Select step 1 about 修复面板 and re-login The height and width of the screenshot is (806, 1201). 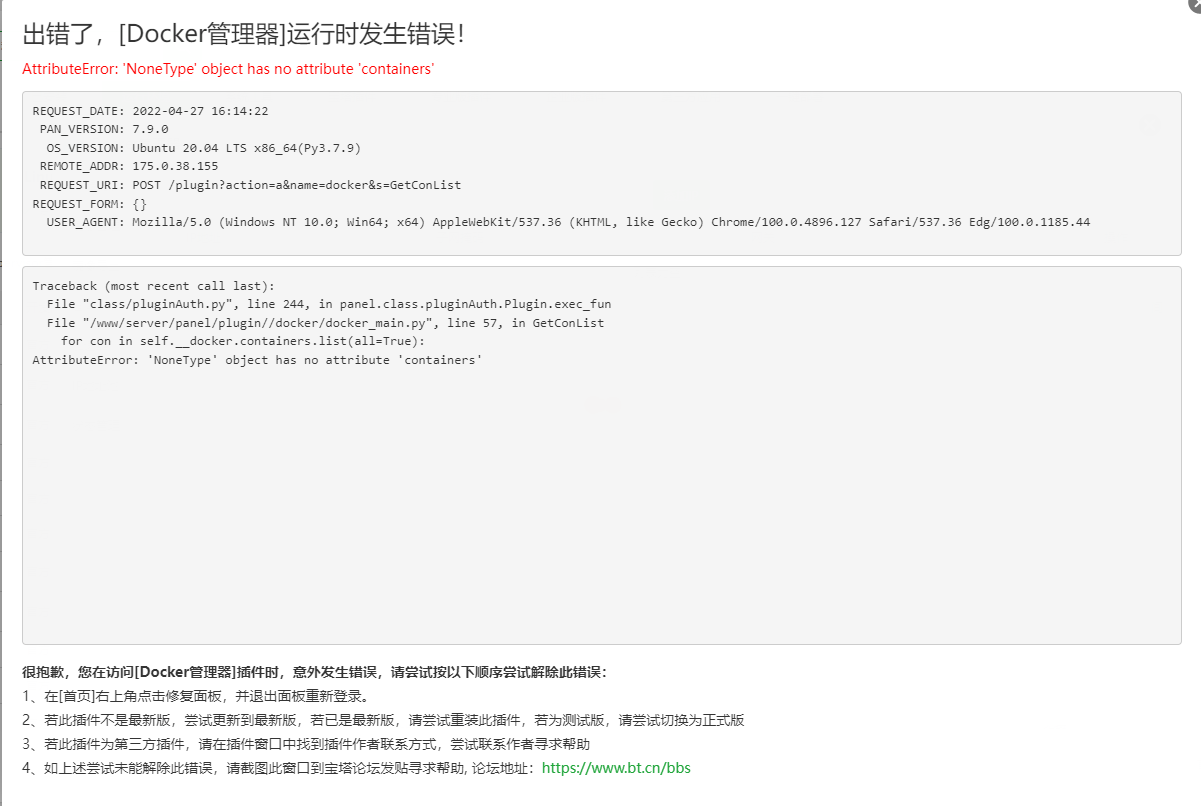pos(195,696)
